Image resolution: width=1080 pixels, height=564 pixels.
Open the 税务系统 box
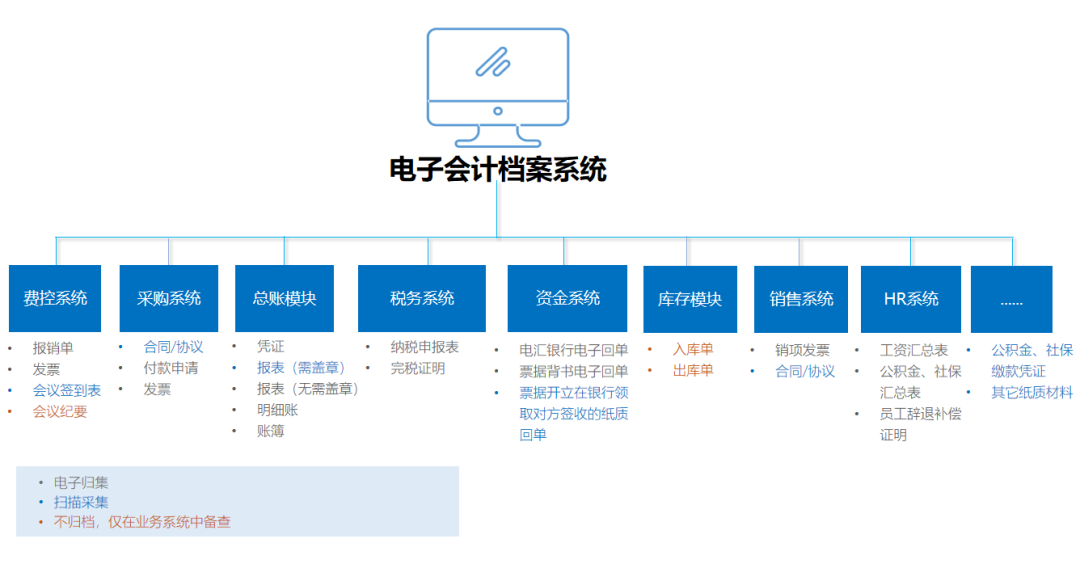pos(421,298)
